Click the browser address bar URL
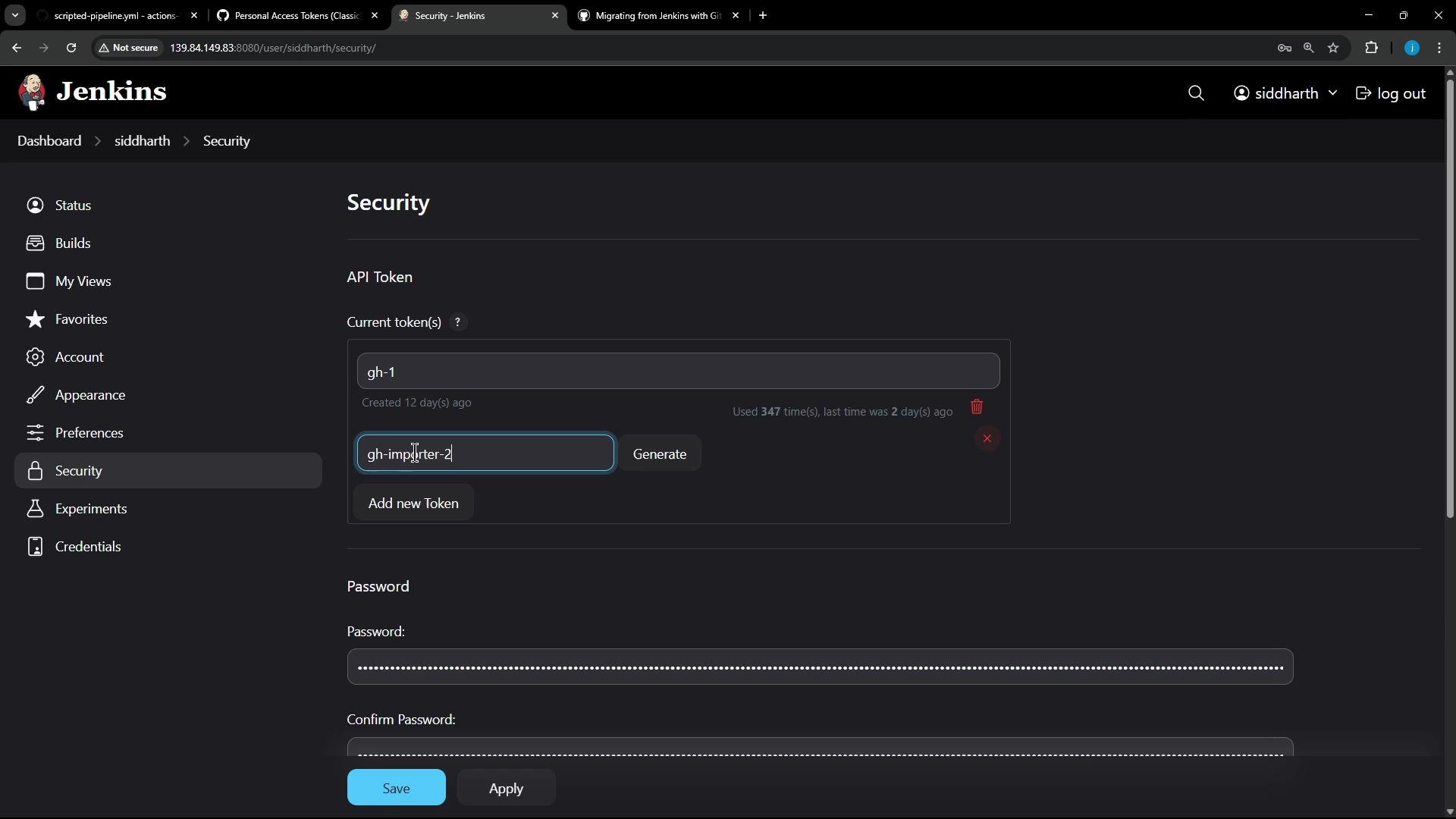1456x819 pixels. coord(273,48)
